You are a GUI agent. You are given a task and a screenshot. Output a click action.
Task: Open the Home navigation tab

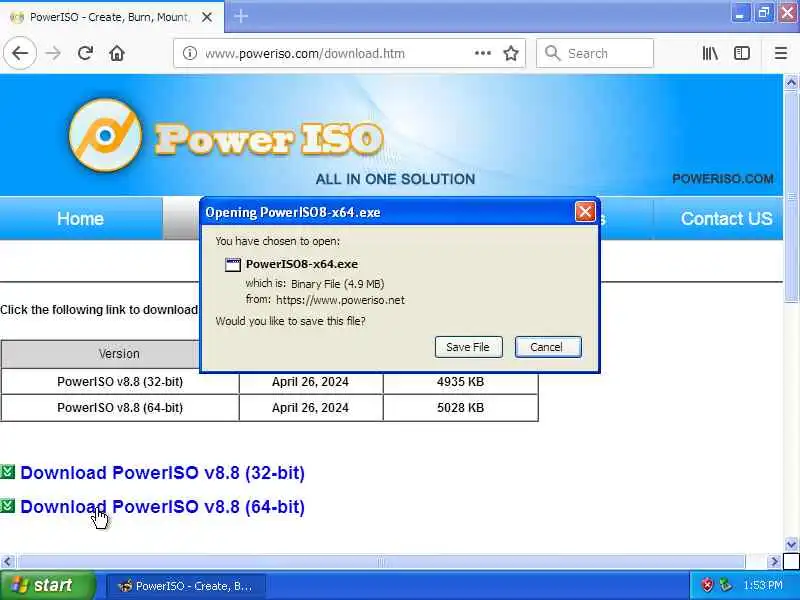[x=81, y=218]
